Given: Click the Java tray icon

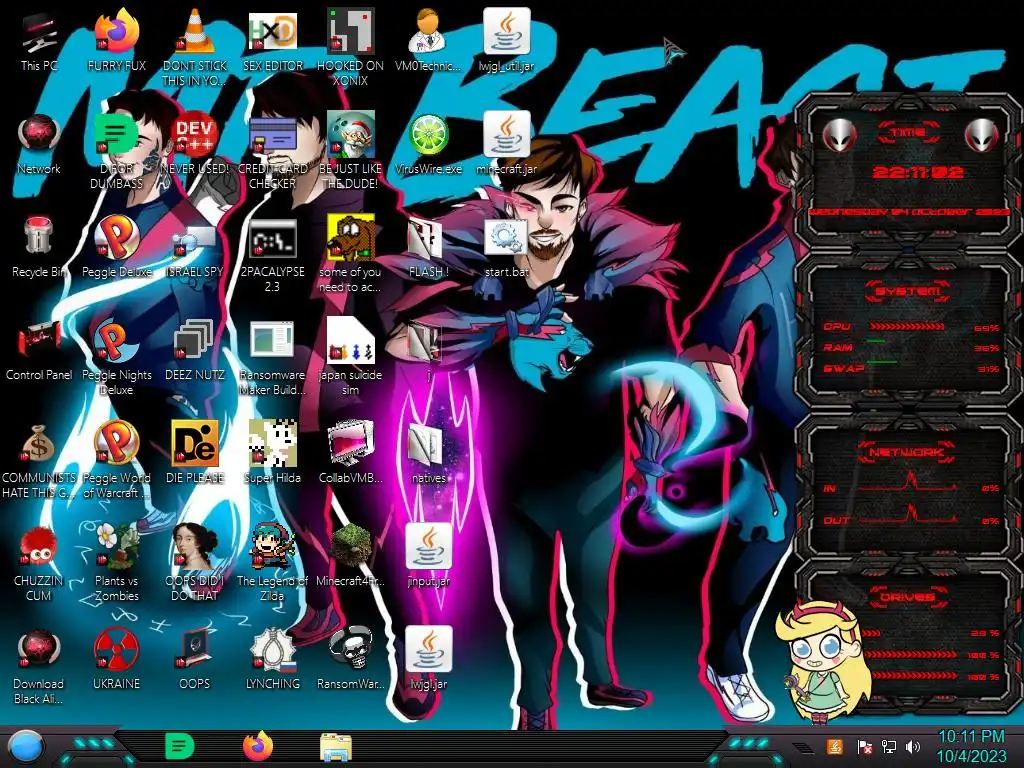Looking at the screenshot, I should click(x=834, y=746).
